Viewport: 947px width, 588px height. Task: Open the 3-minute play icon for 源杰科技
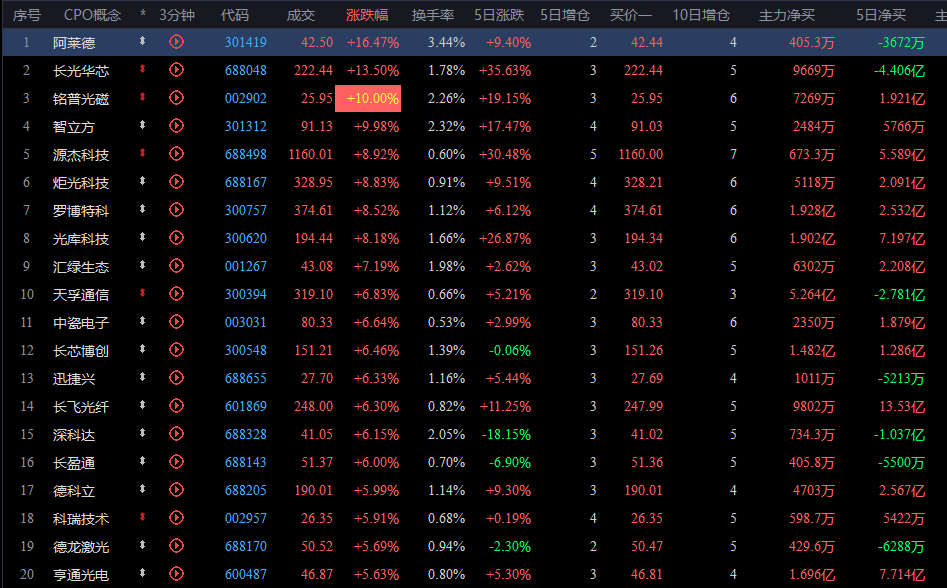pos(177,154)
